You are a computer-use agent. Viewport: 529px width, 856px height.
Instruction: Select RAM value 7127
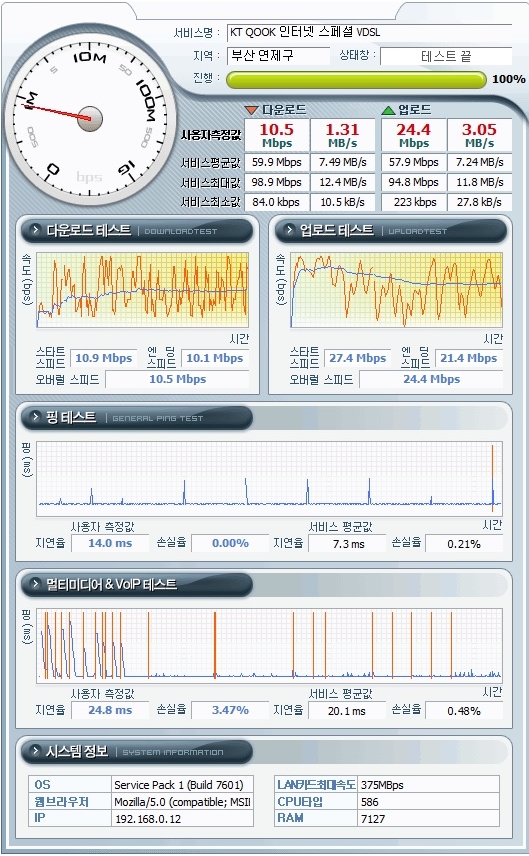pyautogui.click(x=429, y=819)
